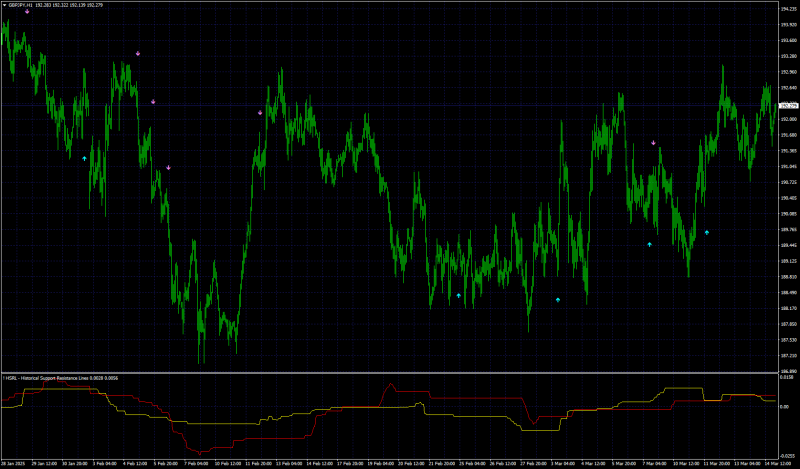Image resolution: width=800 pixels, height=469 pixels.
Task: Select the pink down arrow above 4 Feb 12:00
Action: coord(138,53)
